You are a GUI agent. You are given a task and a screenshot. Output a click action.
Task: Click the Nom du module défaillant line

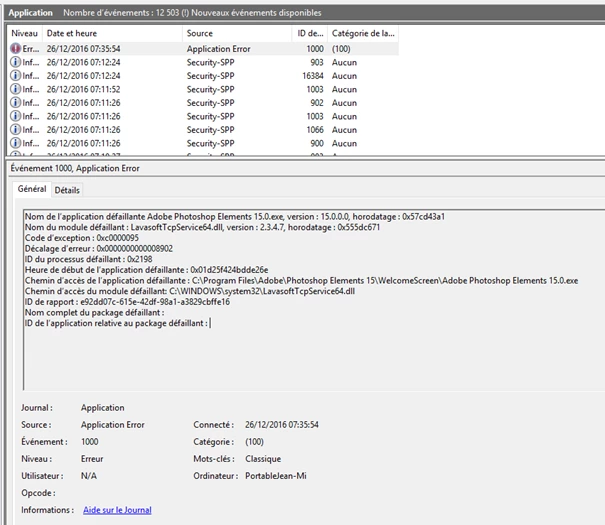202,227
